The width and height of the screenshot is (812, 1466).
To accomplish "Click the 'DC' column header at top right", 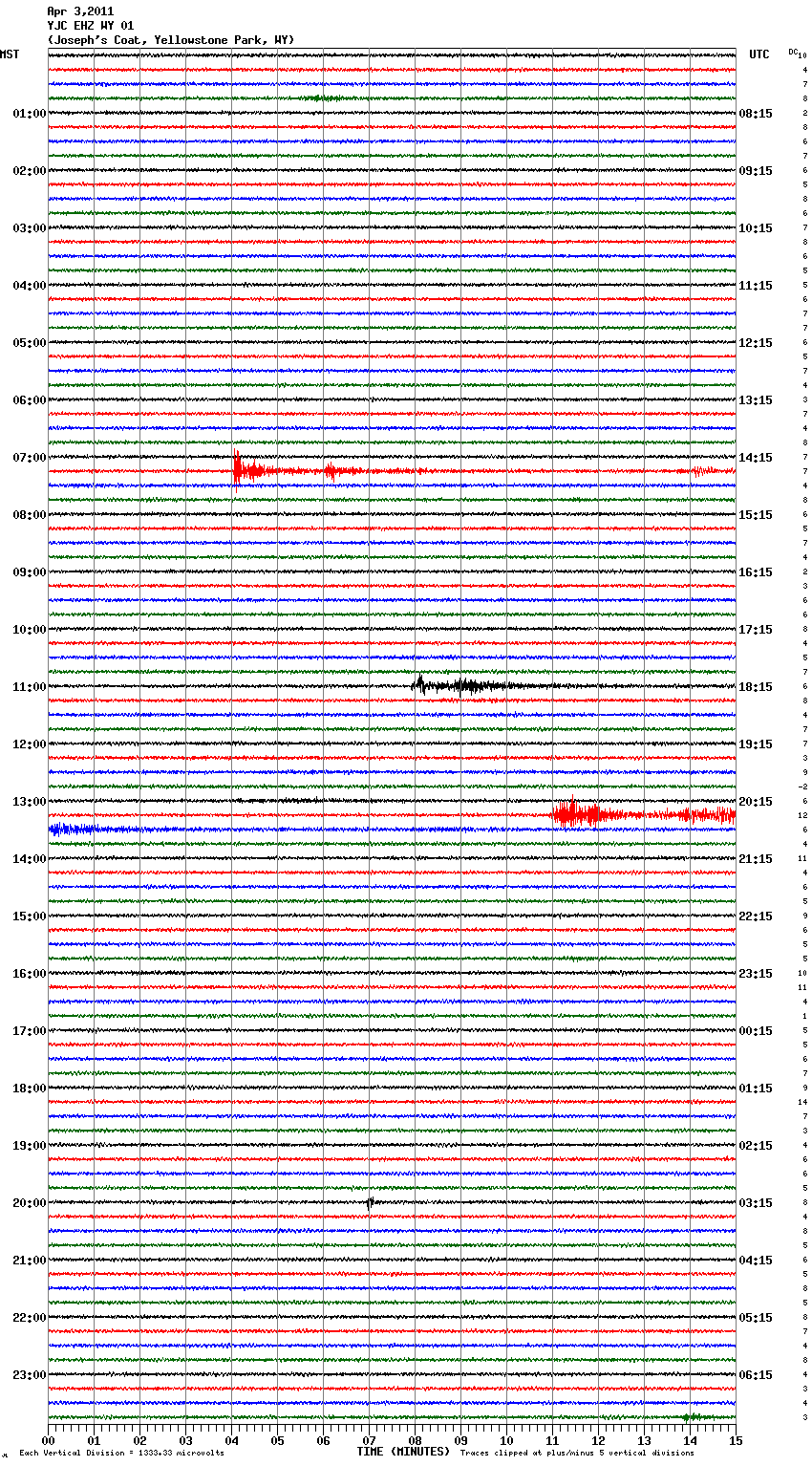I will pos(793,52).
